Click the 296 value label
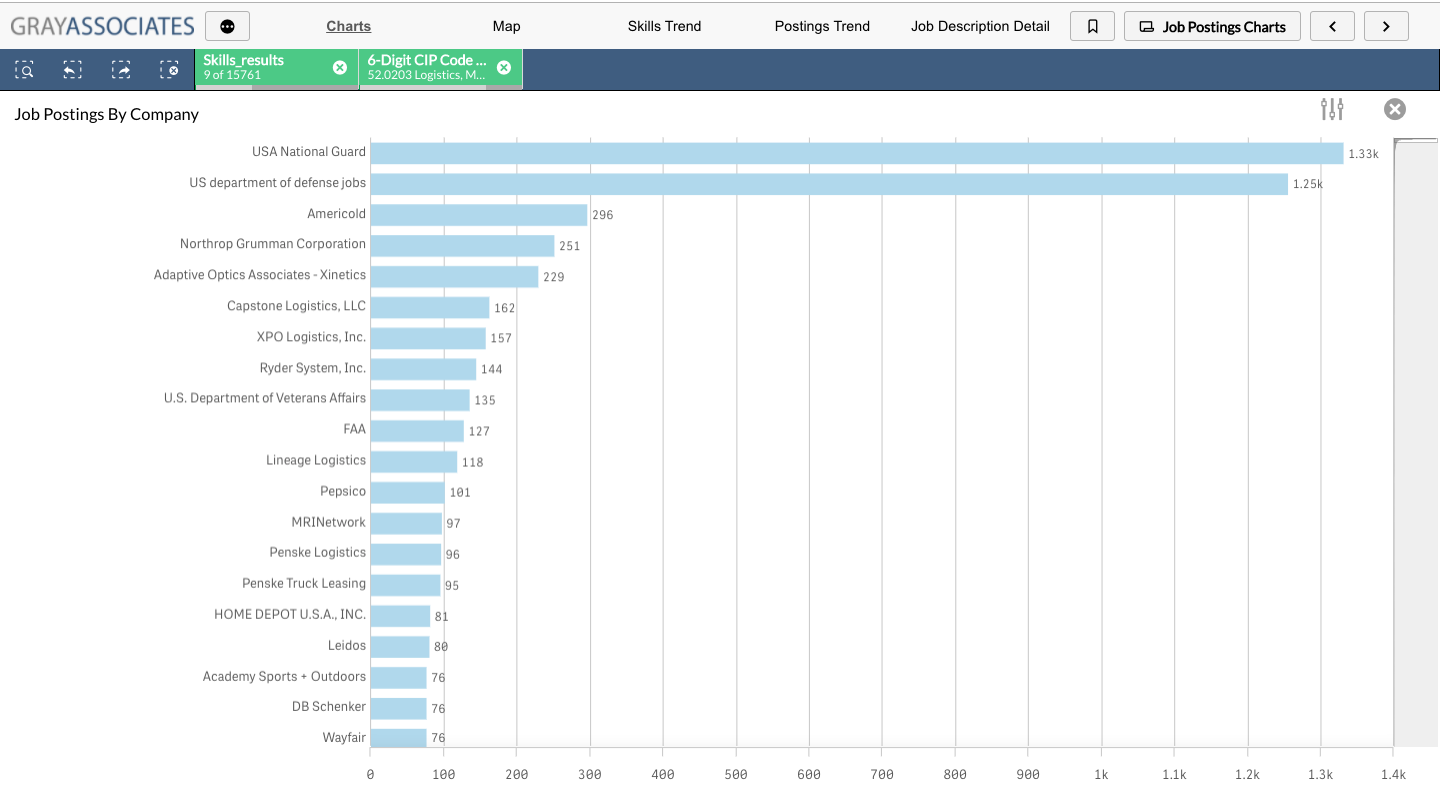The height and width of the screenshot is (792, 1440). pyautogui.click(x=602, y=215)
